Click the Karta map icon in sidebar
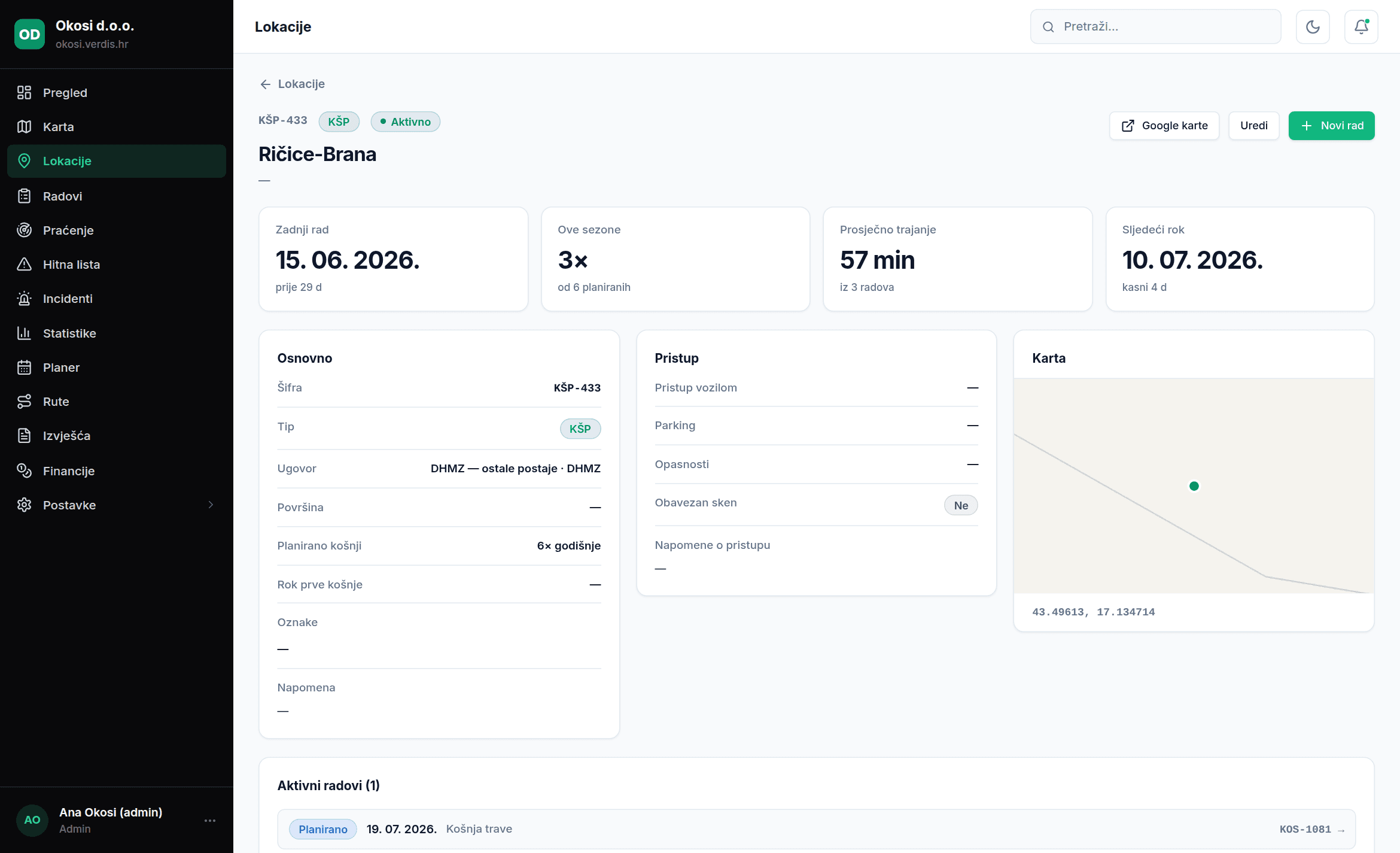Screen dimensions: 1400x853 click(24, 127)
